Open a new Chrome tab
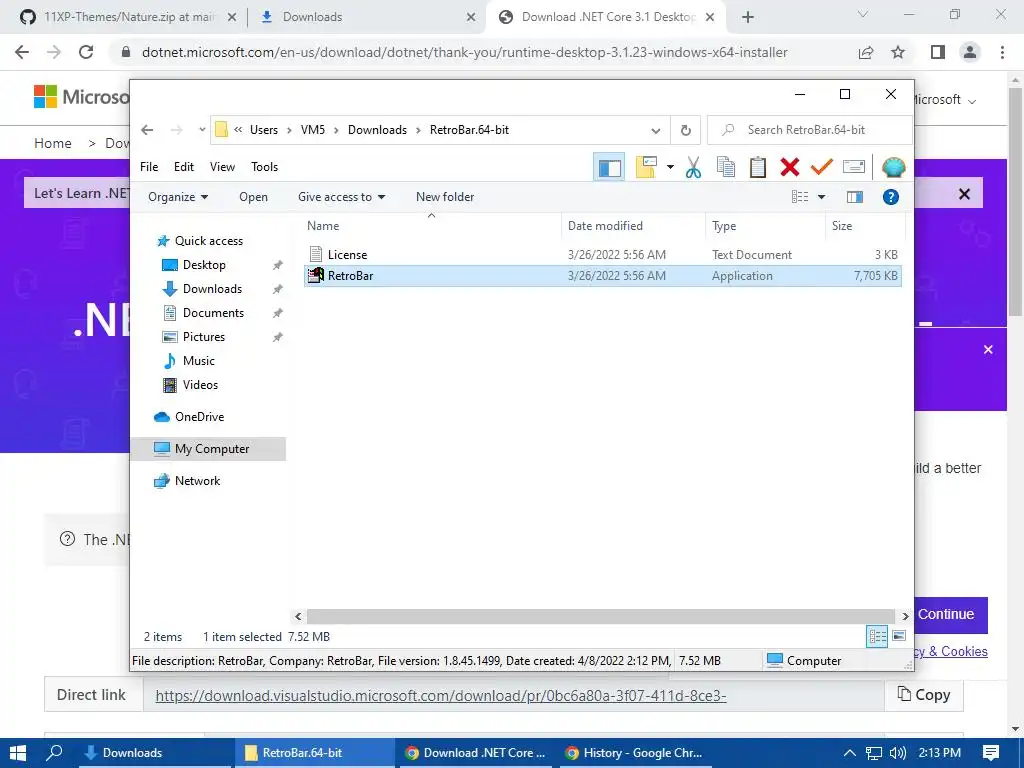Viewport: 1024px width, 768px height. tap(748, 17)
